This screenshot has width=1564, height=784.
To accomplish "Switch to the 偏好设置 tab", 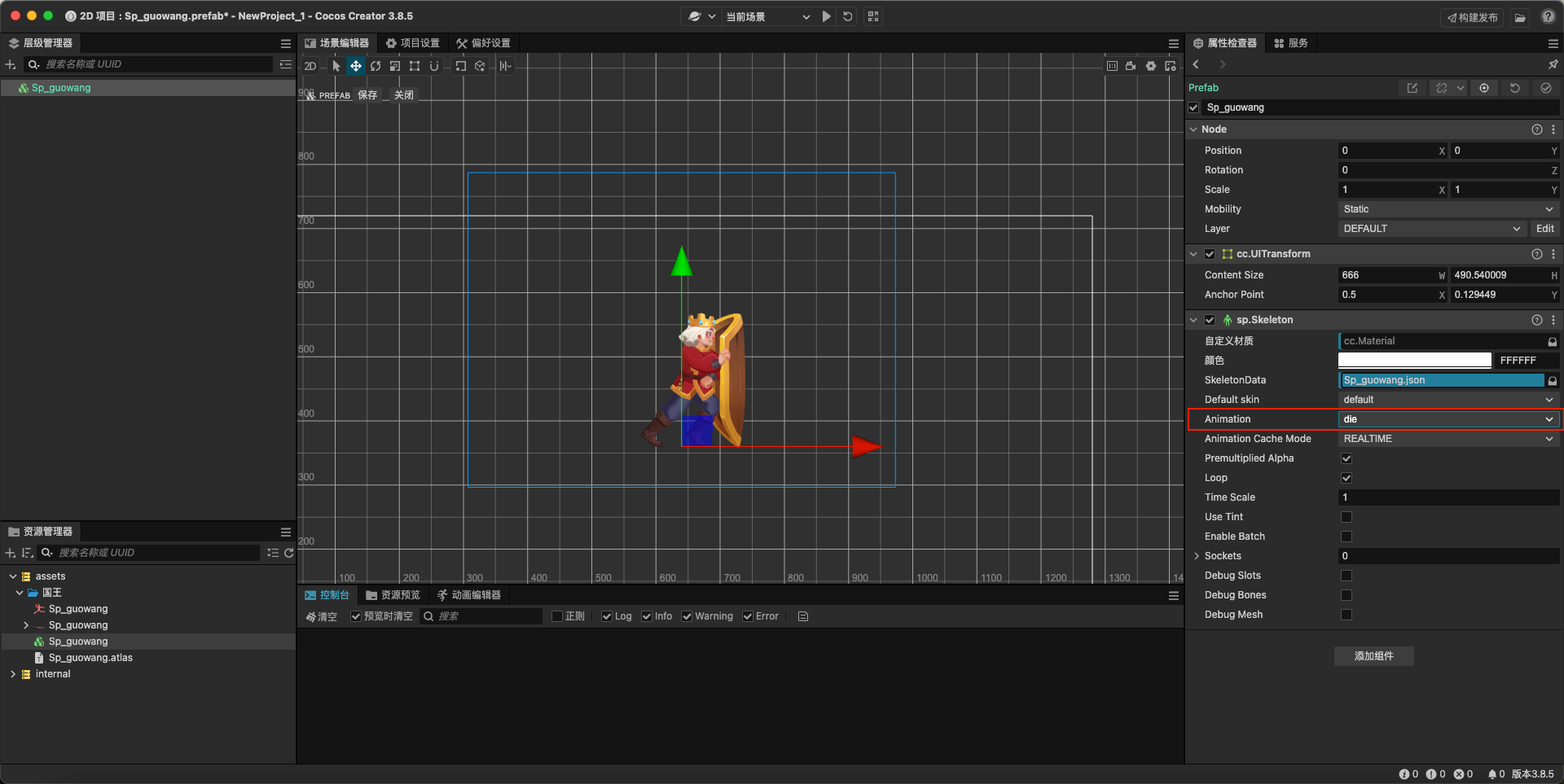I will [484, 43].
